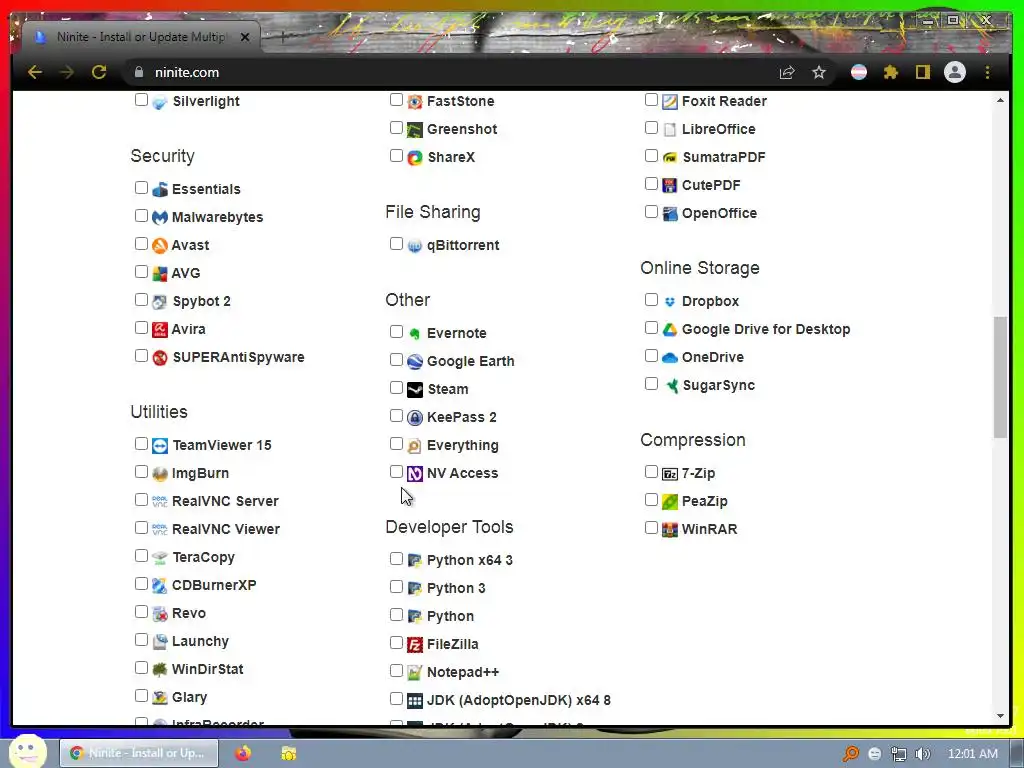The width and height of the screenshot is (1024, 768).
Task: Close the Ninite browser tab
Action: coord(245,37)
